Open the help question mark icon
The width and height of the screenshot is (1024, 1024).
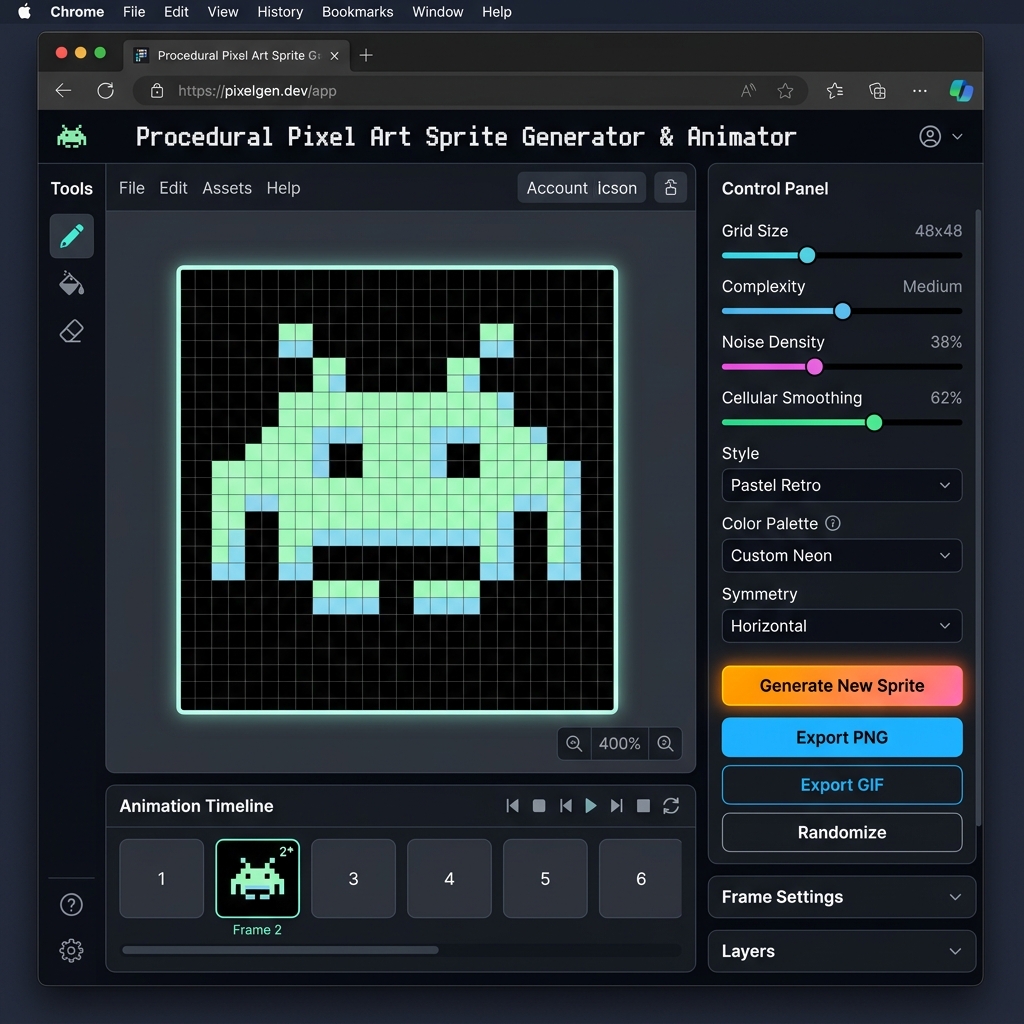pos(71,904)
